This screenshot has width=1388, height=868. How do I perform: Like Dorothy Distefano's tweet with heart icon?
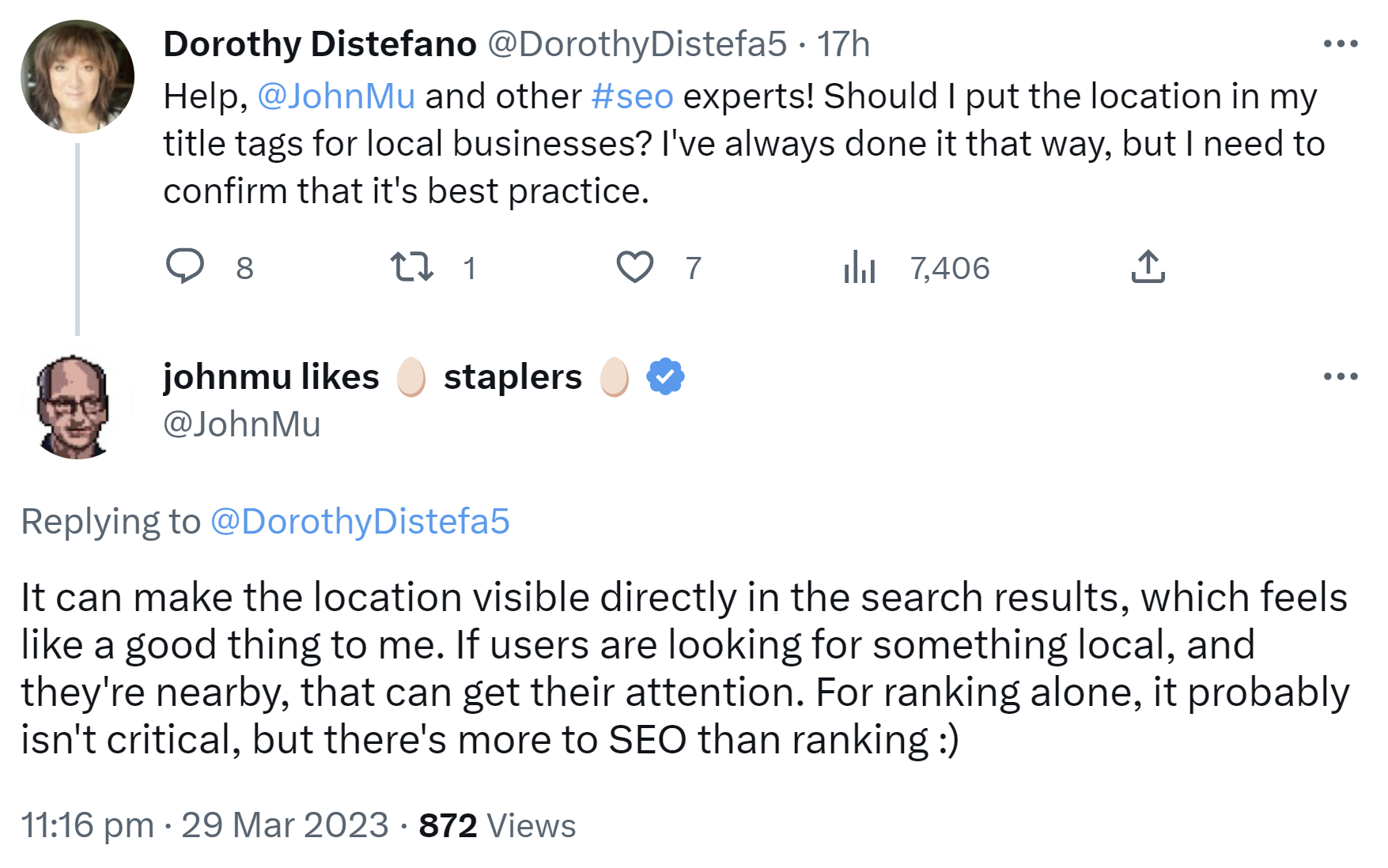tap(634, 266)
